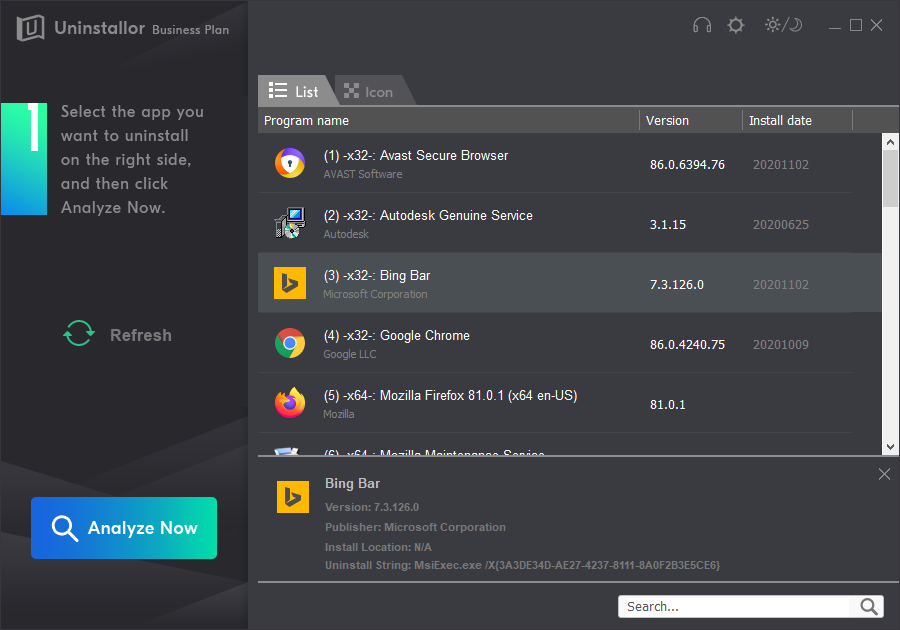
Task: Click the program list scrollbar thumb
Action: pyautogui.click(x=890, y=178)
